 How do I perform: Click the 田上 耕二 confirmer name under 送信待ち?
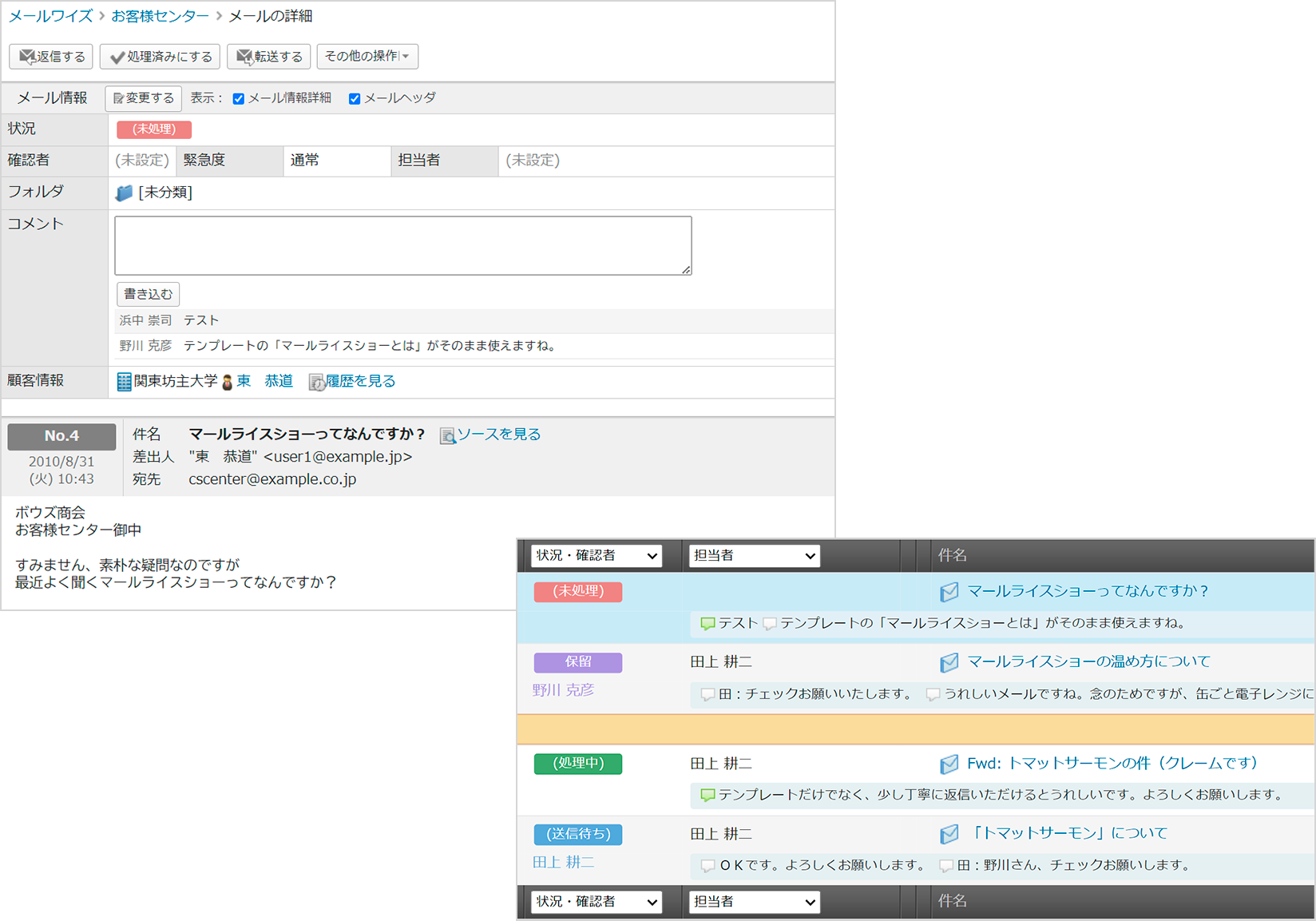[564, 863]
